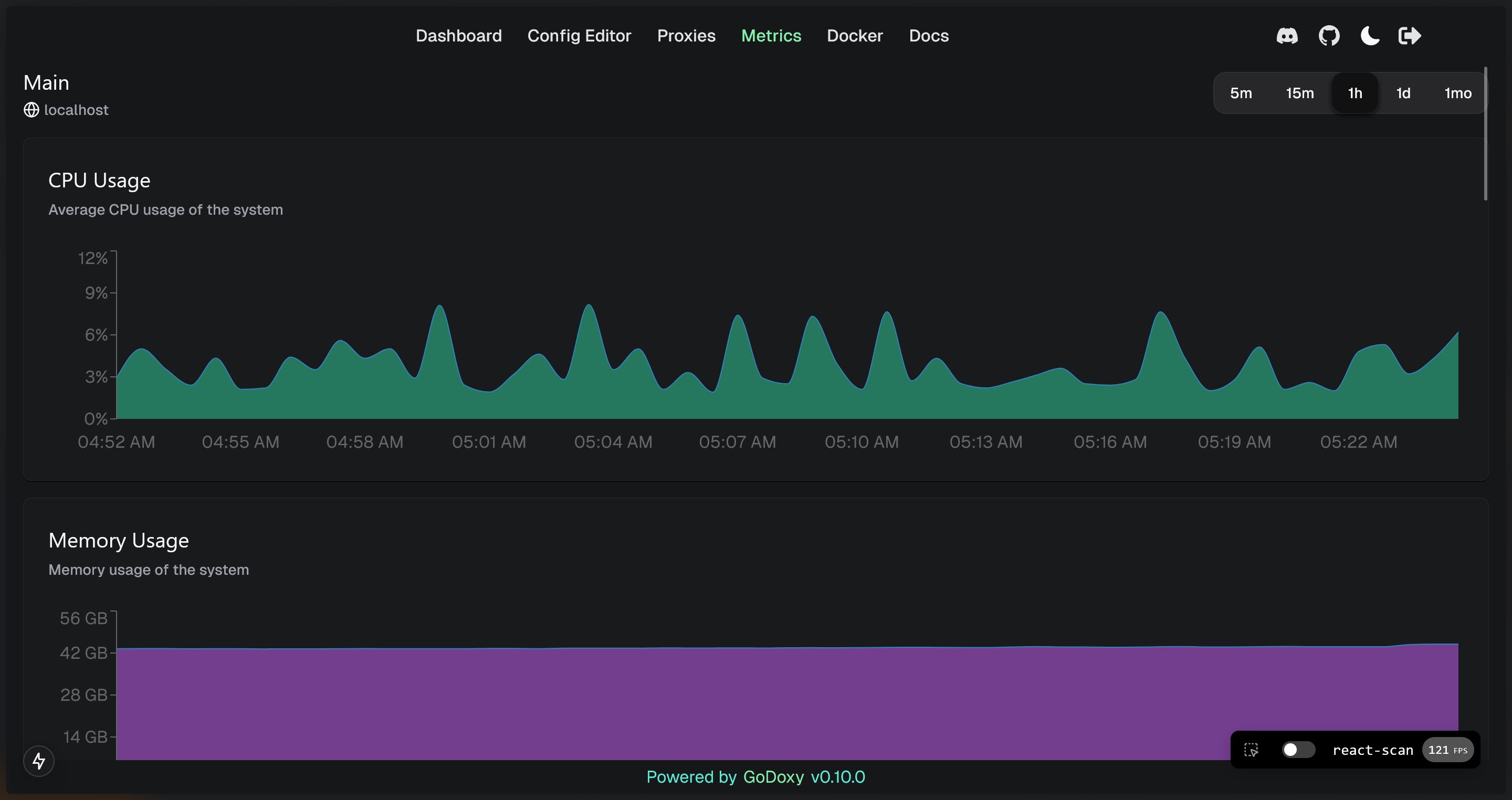Toggle the react-scan switch
Screen dimensions: 1512x800
coord(1298,750)
